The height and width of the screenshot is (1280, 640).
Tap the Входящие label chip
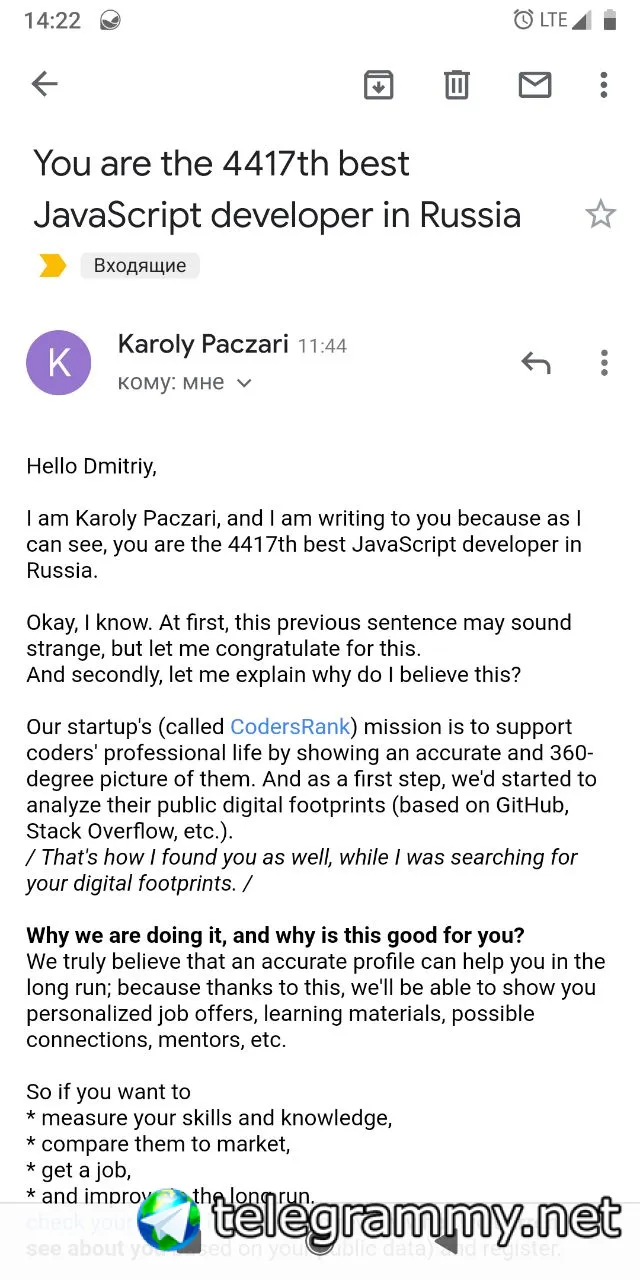coord(140,266)
